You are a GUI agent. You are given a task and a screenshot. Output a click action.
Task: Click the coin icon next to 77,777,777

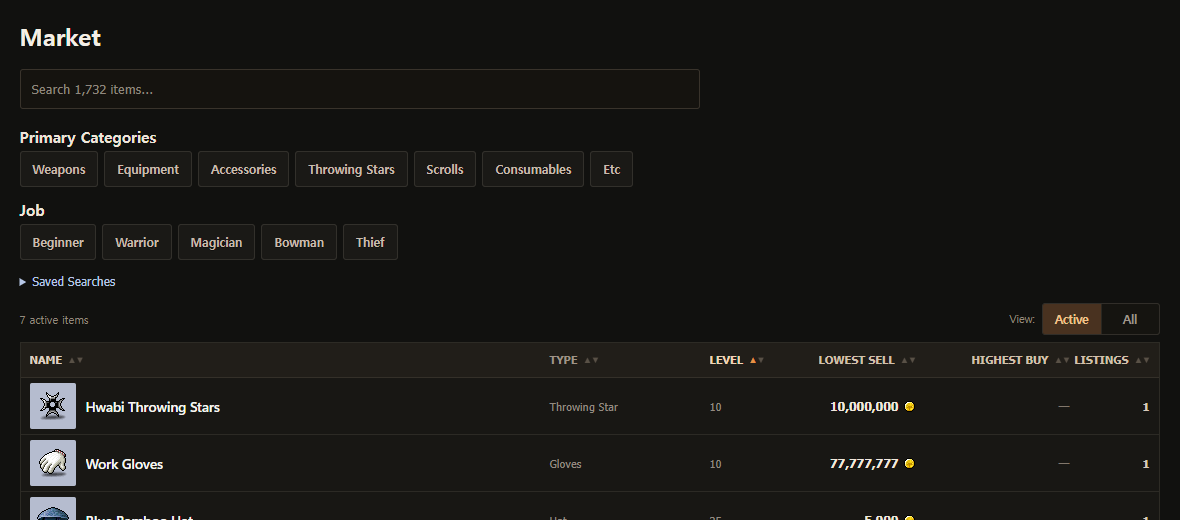coord(909,464)
